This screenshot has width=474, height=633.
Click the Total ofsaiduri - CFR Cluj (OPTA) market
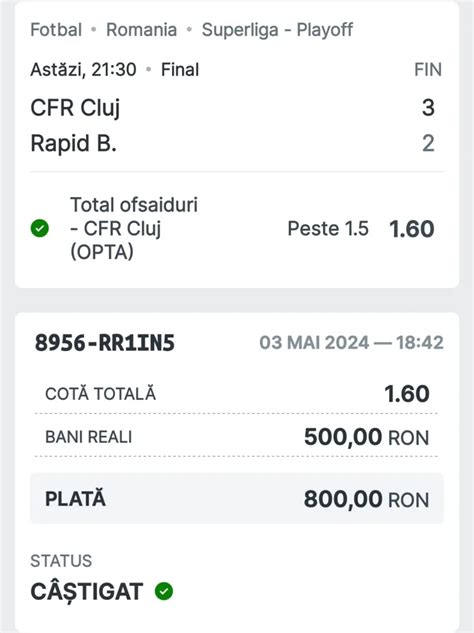[134, 228]
